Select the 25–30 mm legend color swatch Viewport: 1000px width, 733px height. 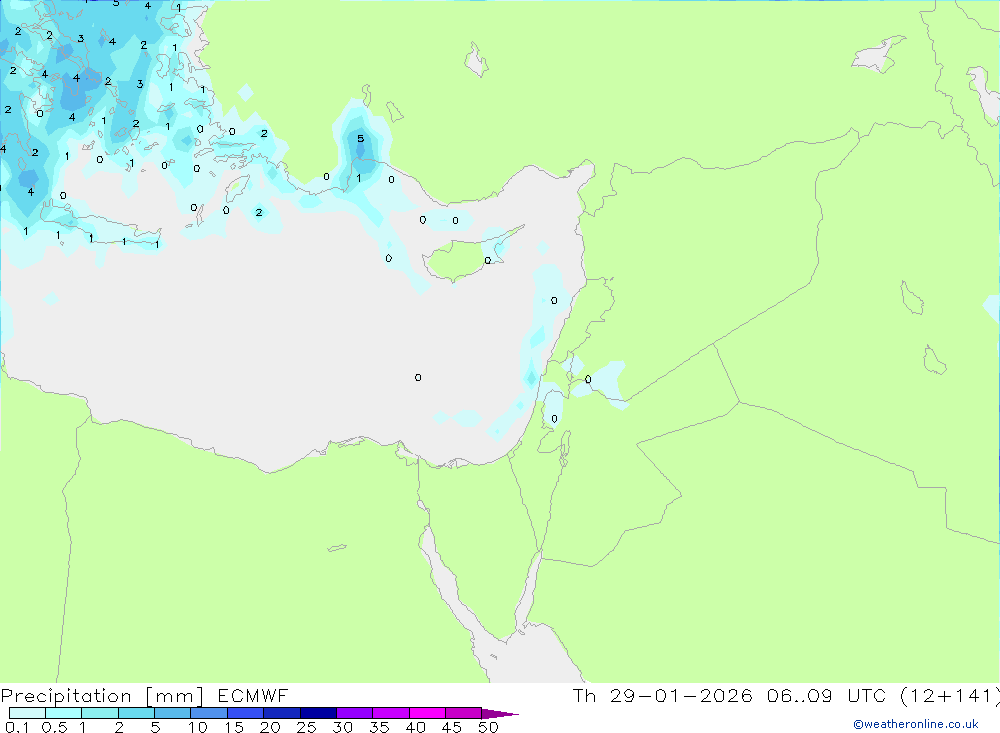coord(318,713)
